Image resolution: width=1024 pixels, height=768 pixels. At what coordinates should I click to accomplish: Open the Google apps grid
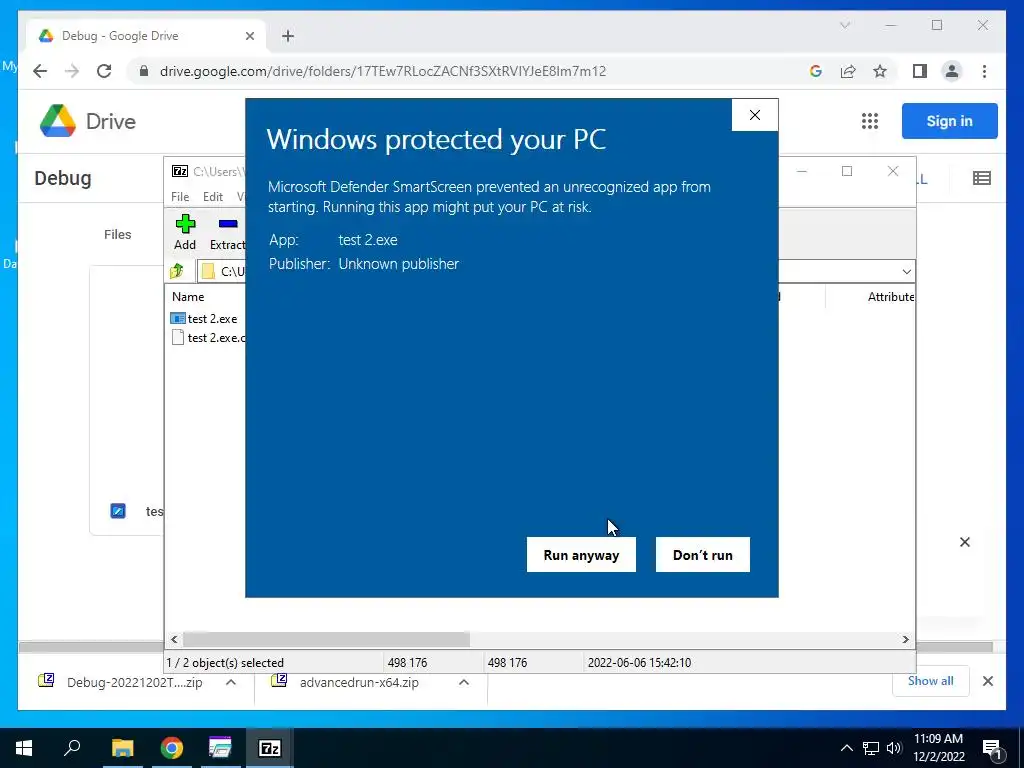point(869,121)
